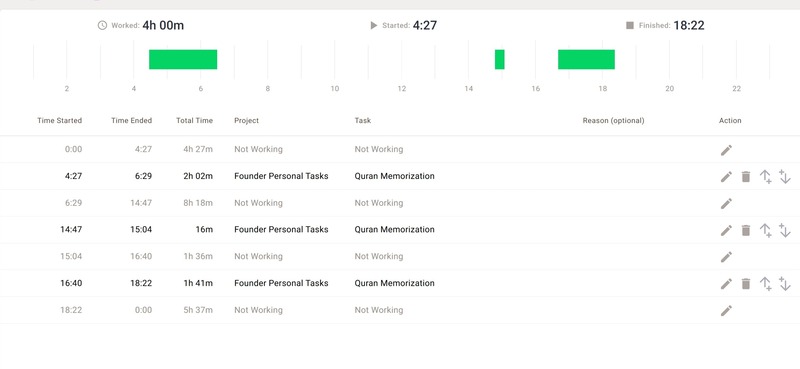Edit the 0:00 to 4:27 Not Working entry
This screenshot has height=369, width=800.
click(x=726, y=150)
